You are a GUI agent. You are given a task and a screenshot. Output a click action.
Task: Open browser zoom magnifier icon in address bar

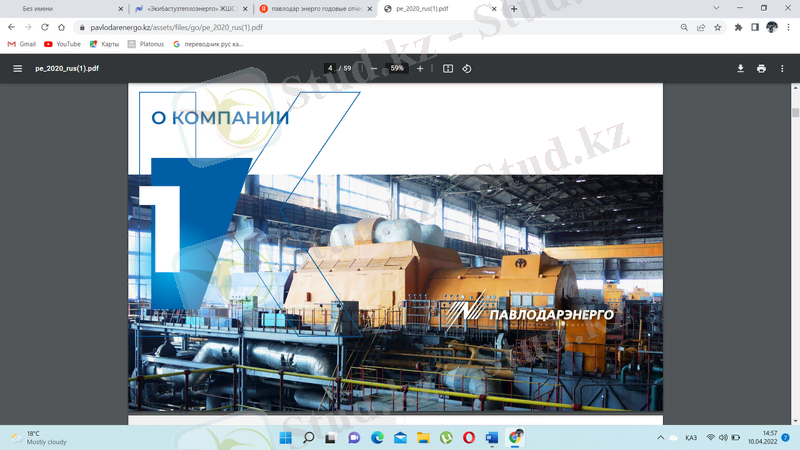coord(684,27)
